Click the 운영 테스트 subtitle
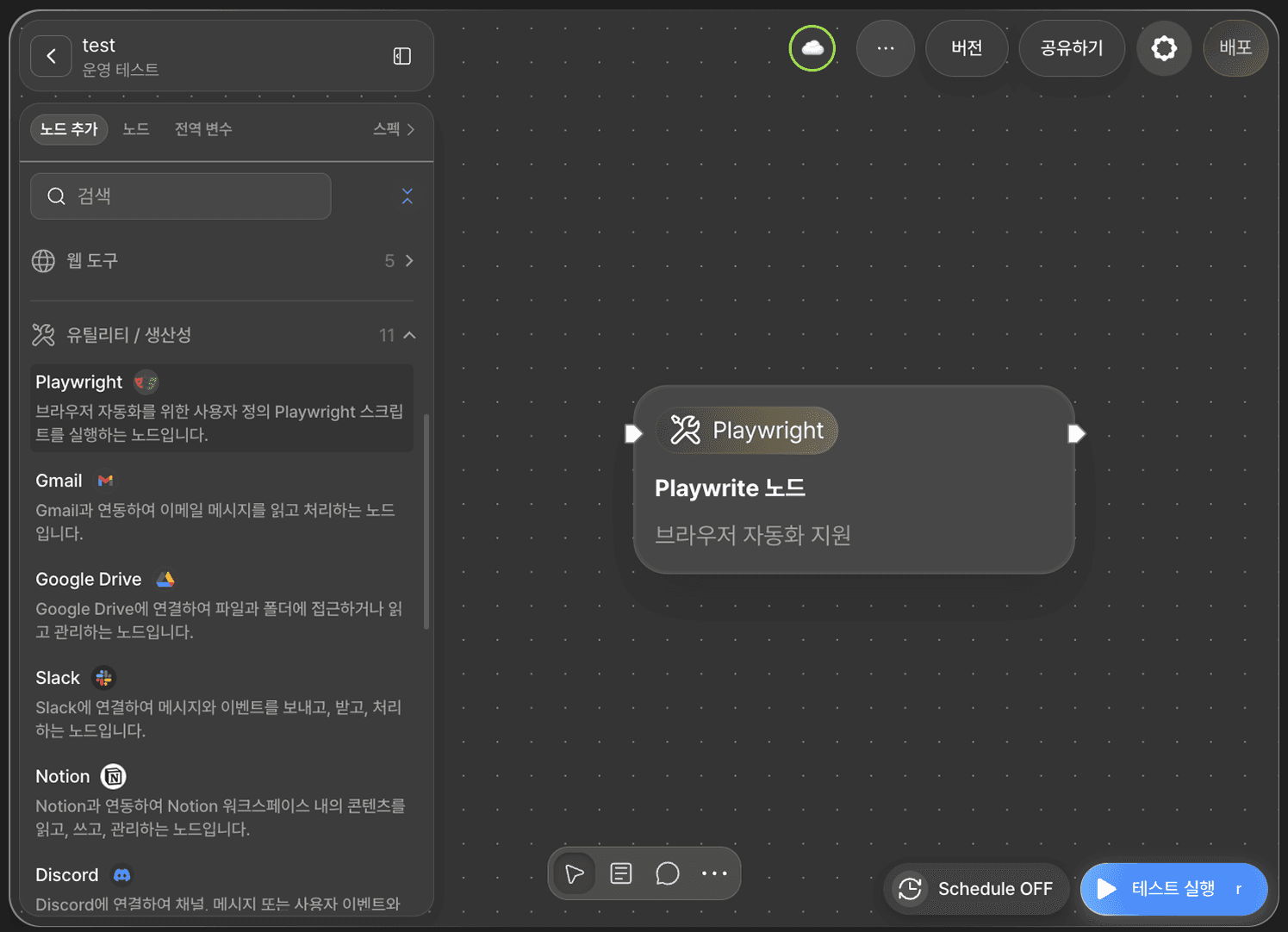Viewport: 1288px width, 932px height. [x=121, y=70]
